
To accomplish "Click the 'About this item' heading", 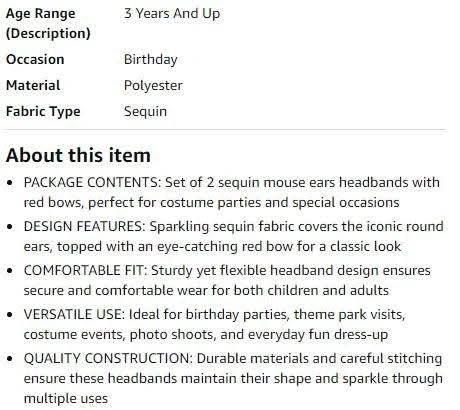I will tap(78, 156).
